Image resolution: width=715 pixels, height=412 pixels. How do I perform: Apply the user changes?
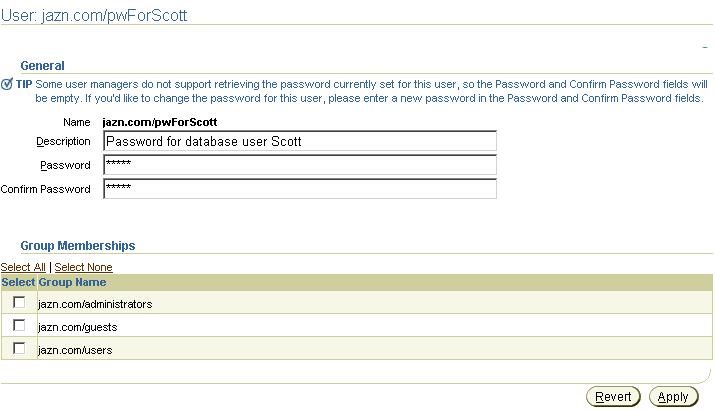pos(674,397)
